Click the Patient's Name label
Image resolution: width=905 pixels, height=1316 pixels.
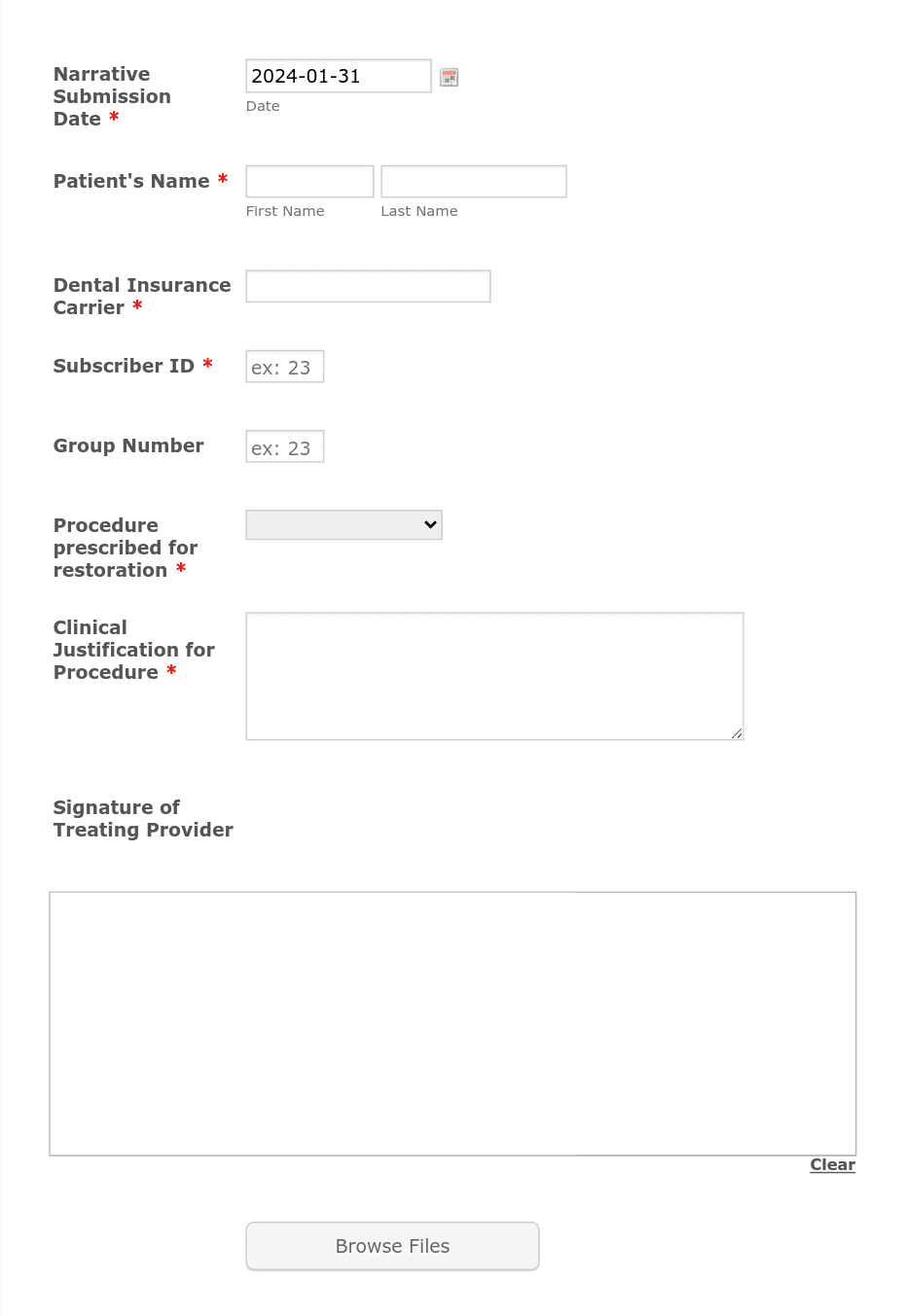(x=132, y=181)
